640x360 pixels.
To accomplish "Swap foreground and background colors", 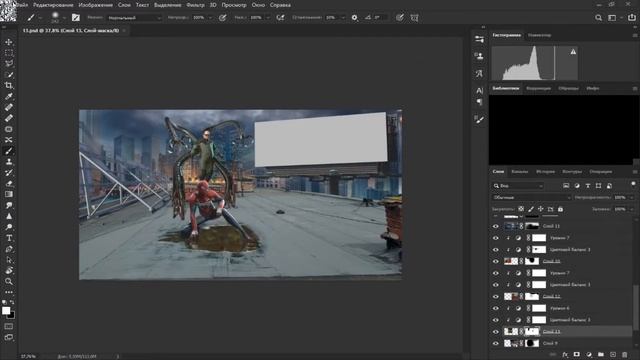I will (12, 302).
